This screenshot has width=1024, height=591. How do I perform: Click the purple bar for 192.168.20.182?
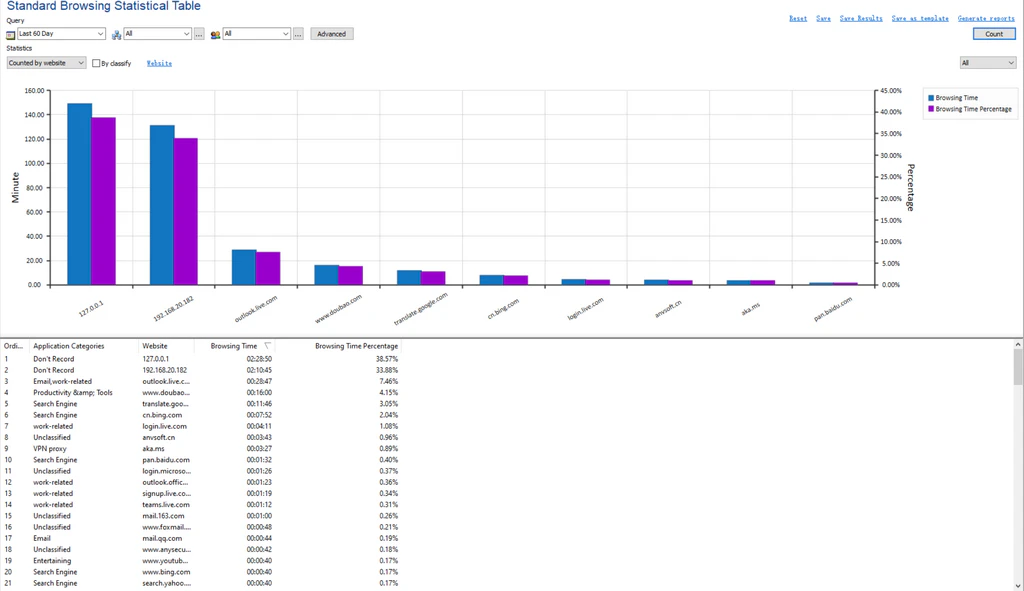(185, 212)
